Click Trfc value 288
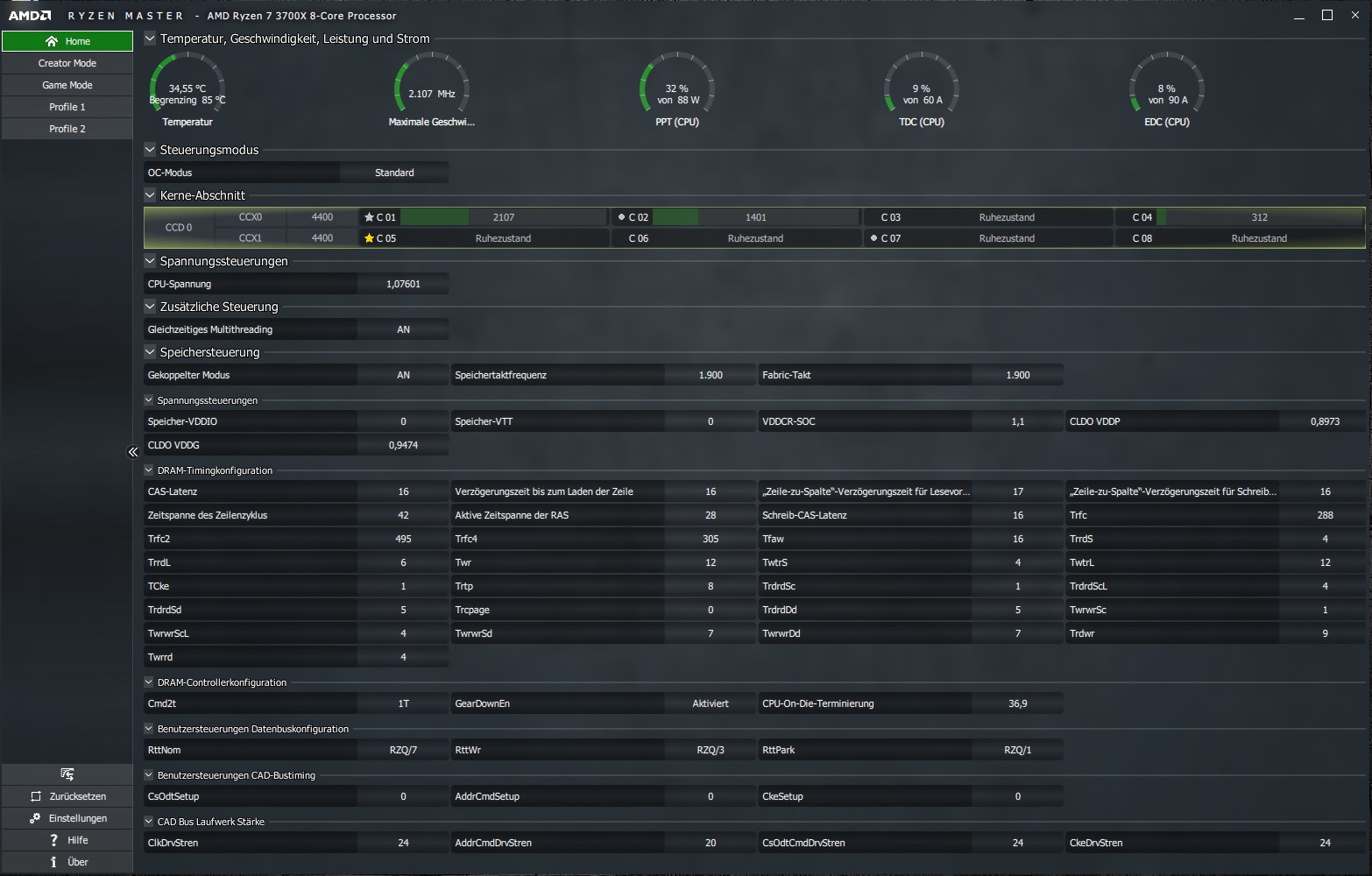 pos(1325,515)
